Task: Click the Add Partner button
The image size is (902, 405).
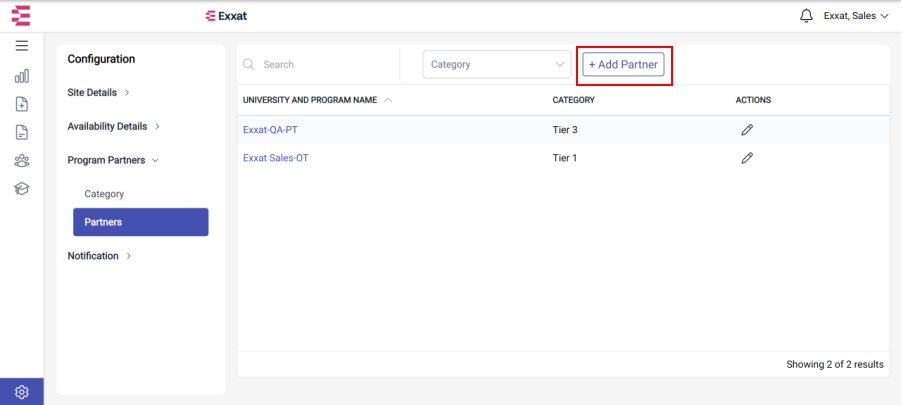Action: 624,64
